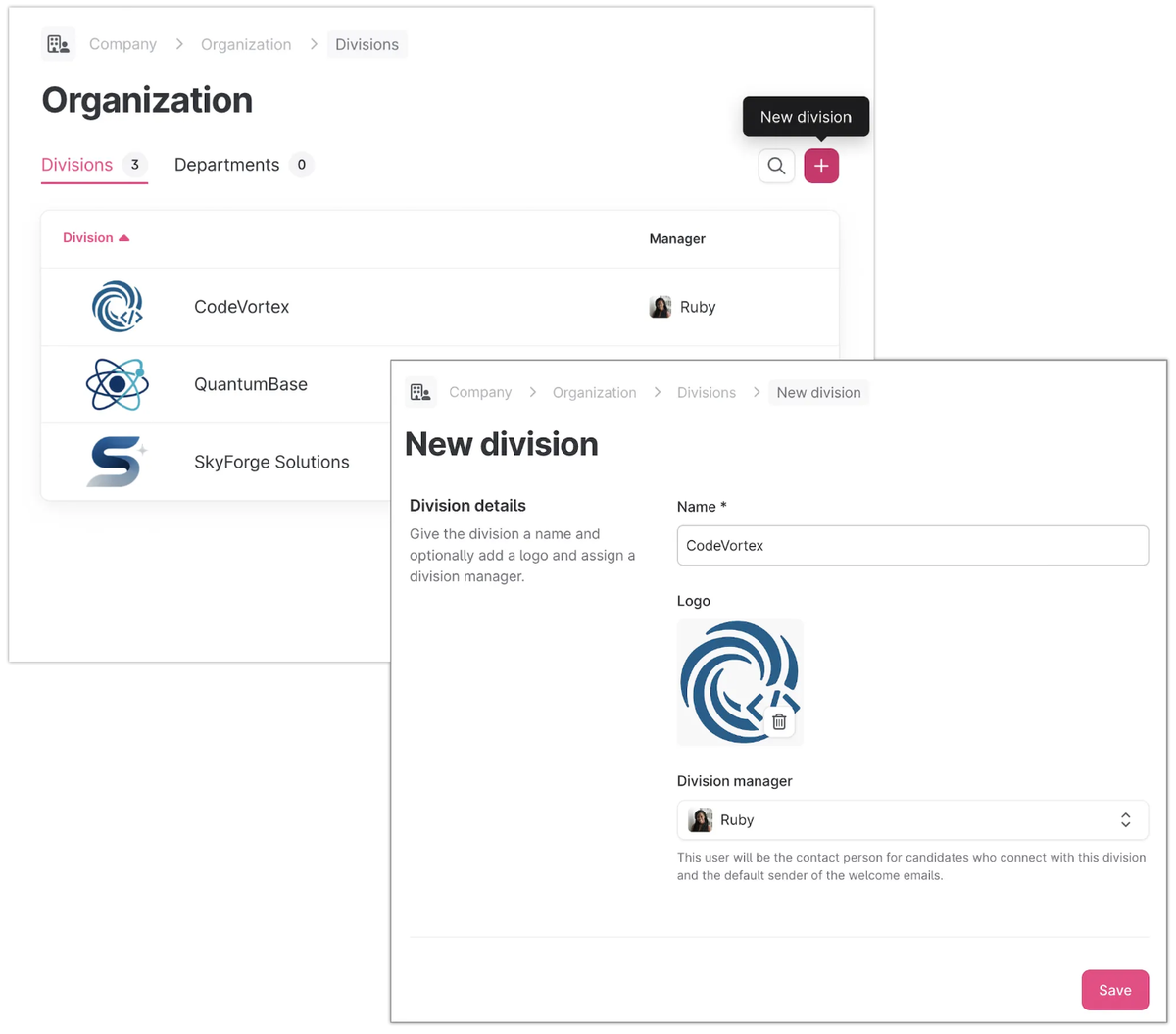Open search with the magnifier icon
1176x1034 pixels.
pyautogui.click(x=776, y=167)
